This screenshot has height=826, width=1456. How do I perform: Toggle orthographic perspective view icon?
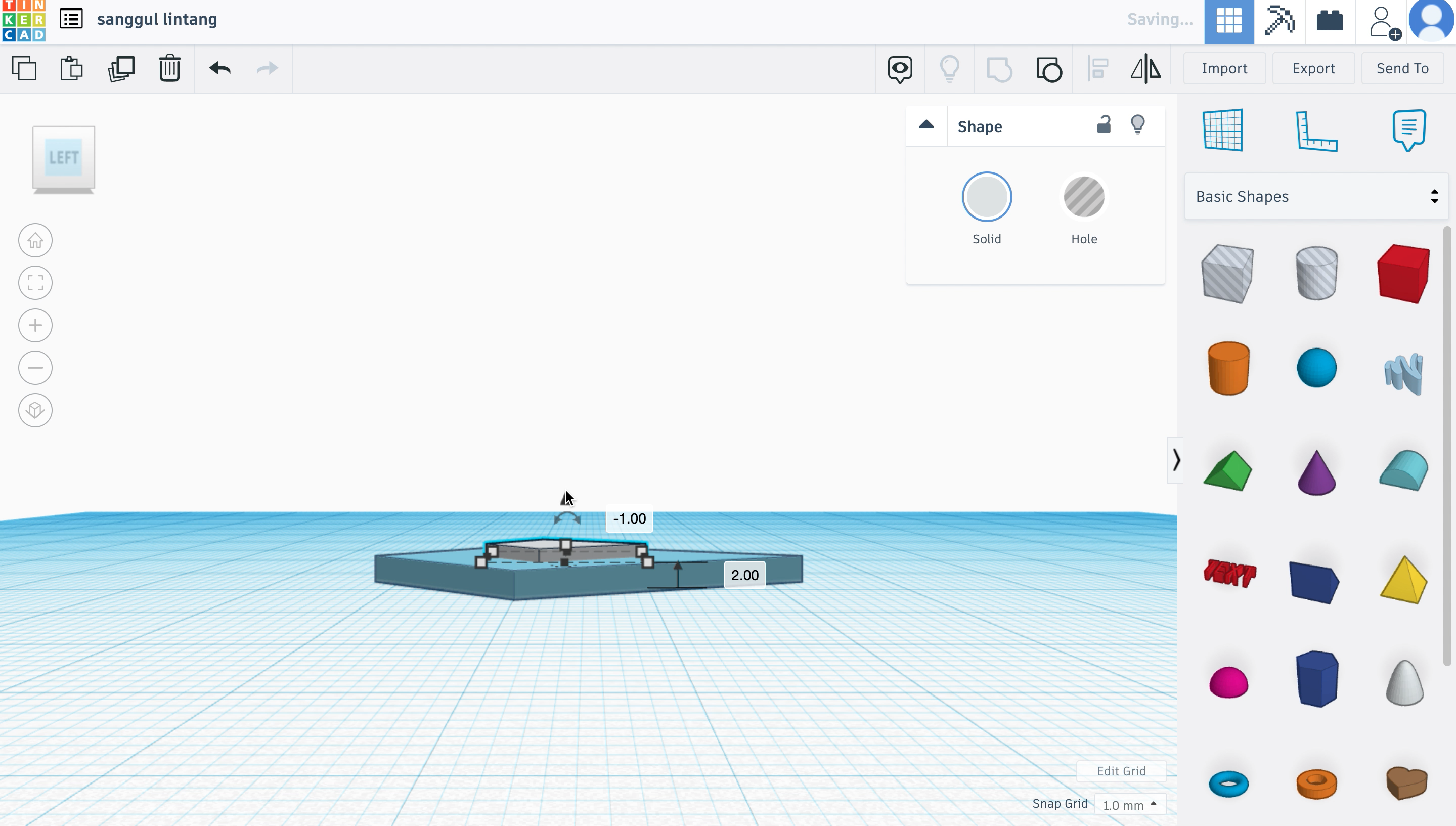35,410
